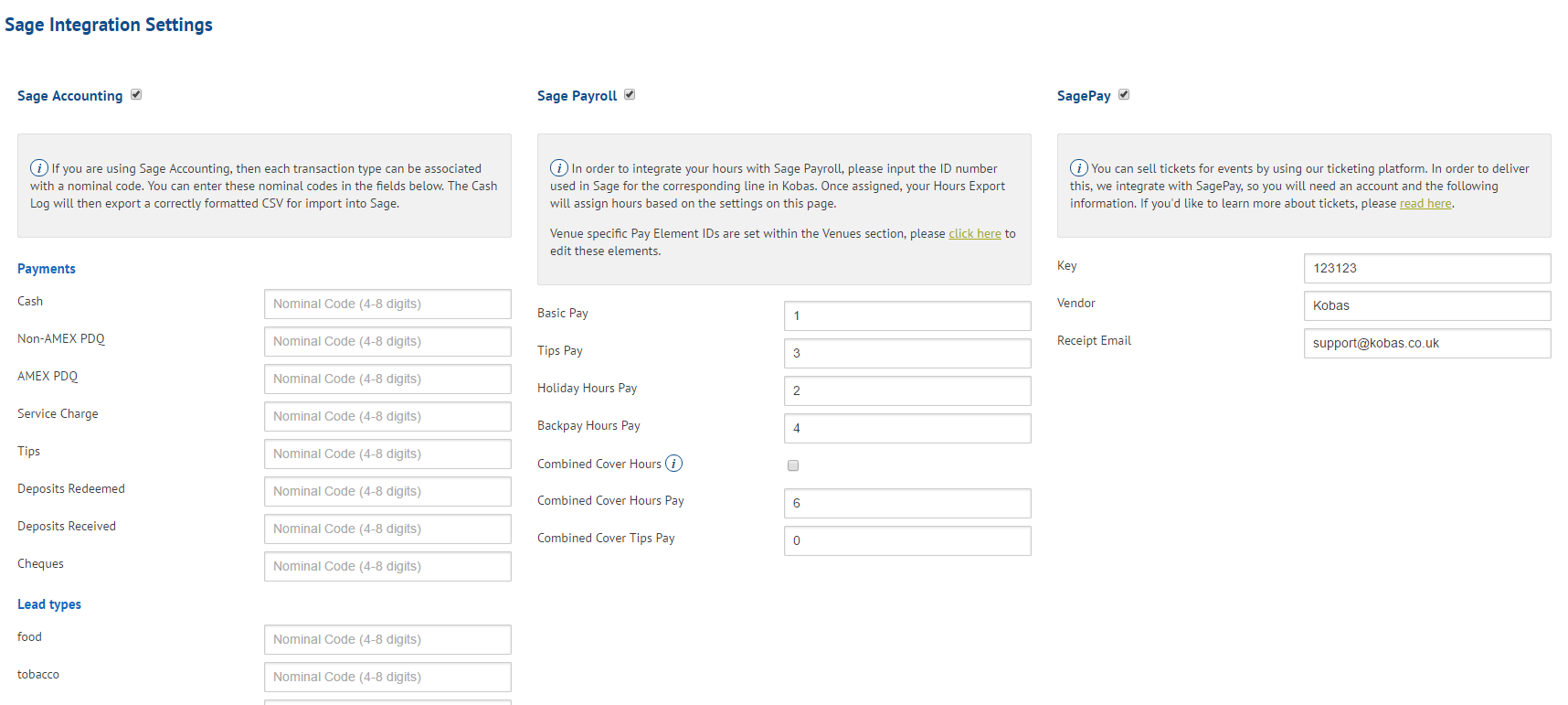Click the Combined Cover Hours label
1568x705 pixels.
click(599, 464)
